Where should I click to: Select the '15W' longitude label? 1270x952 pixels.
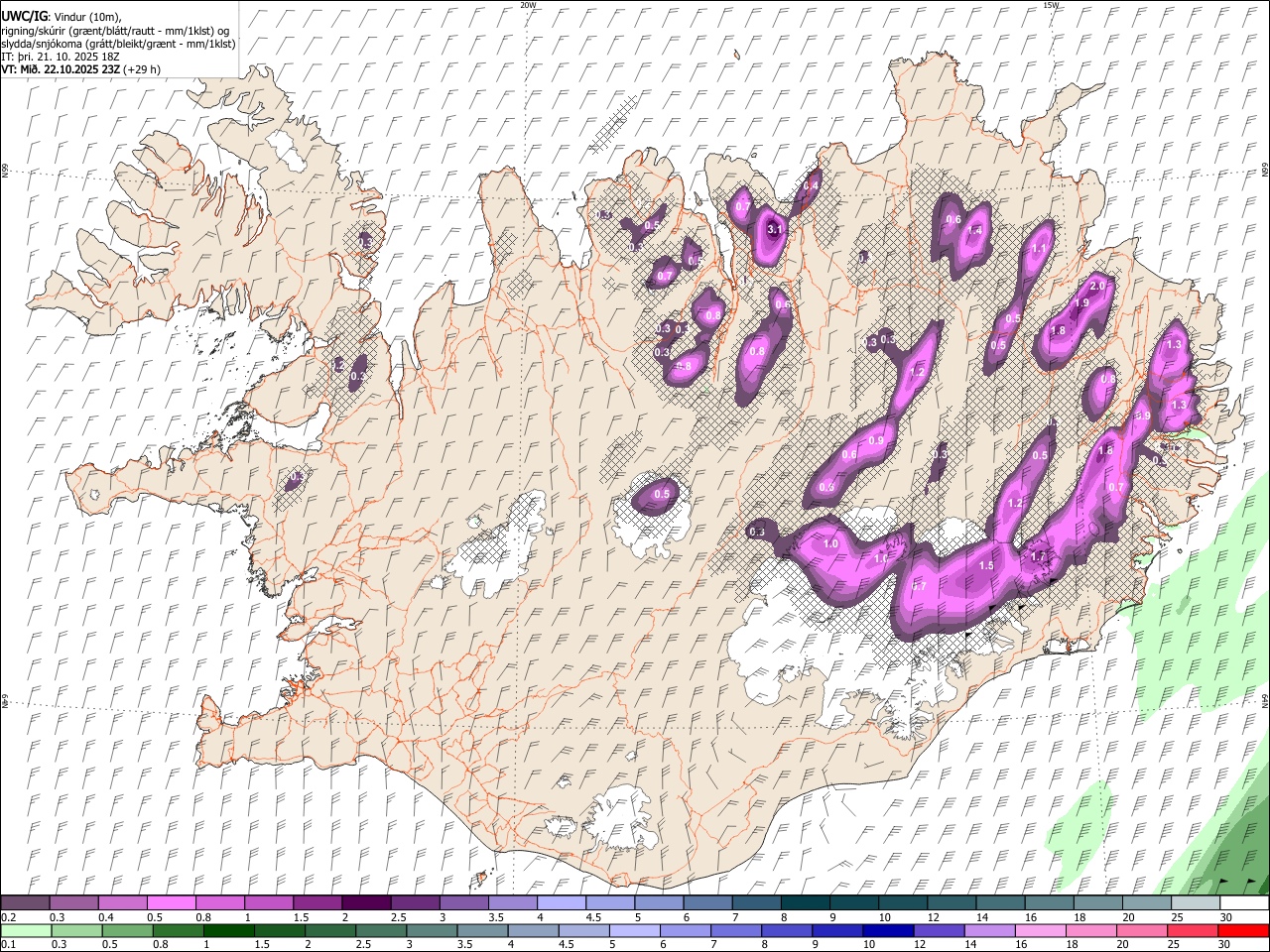[1051, 5]
